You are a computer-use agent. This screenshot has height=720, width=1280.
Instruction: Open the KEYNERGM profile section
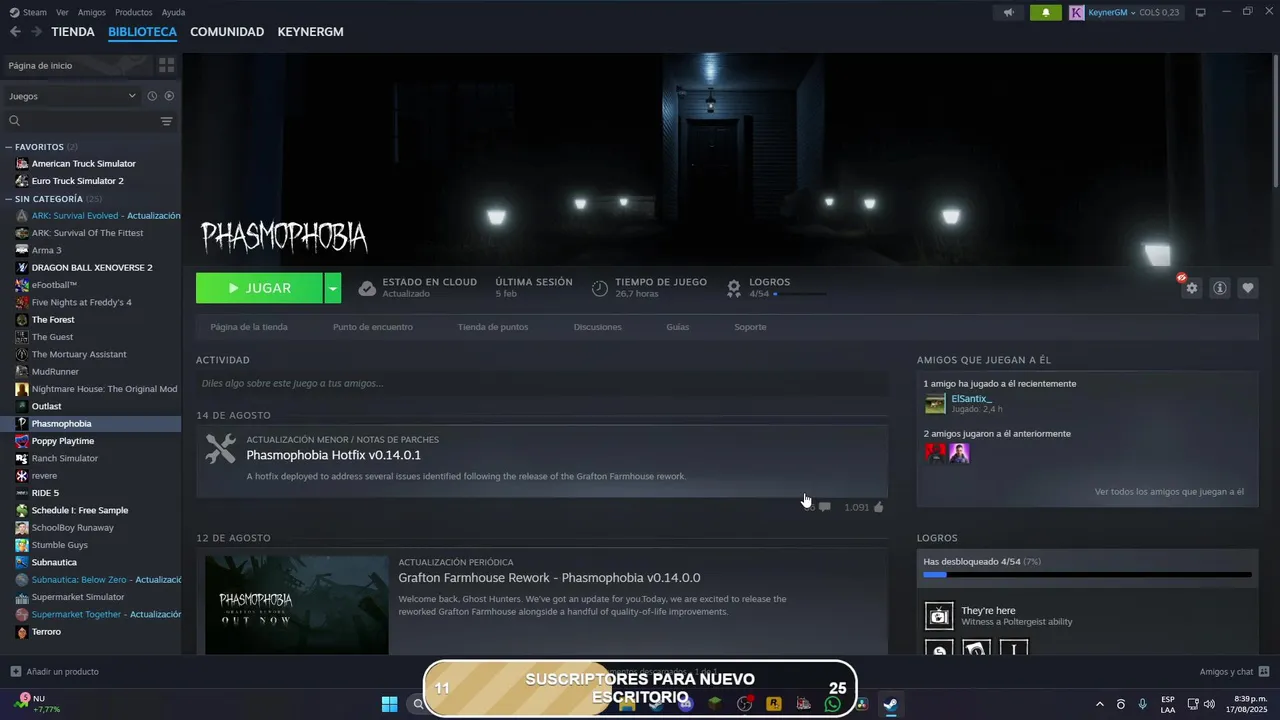[x=310, y=32]
